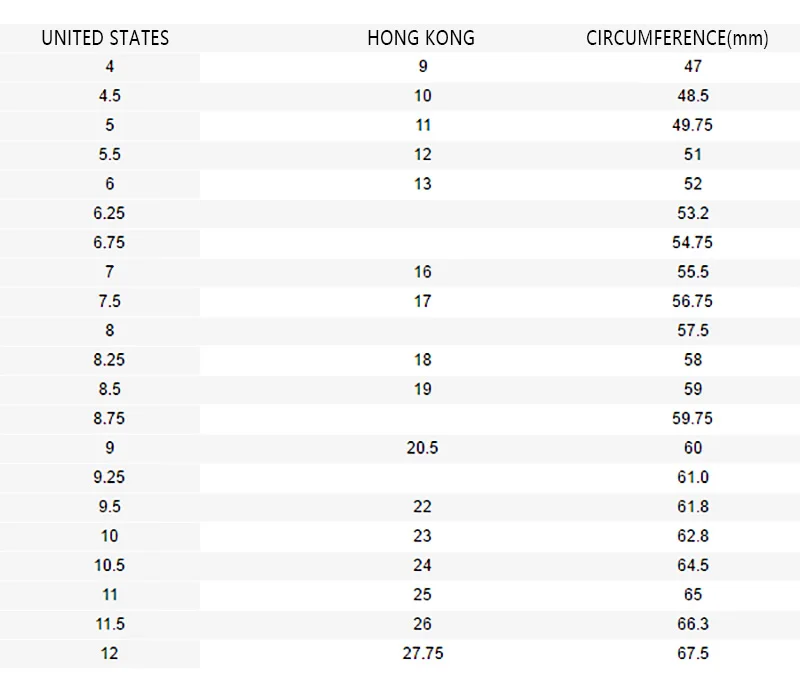Screen dimensions: 800x699
Task: Click circumference value 56.75
Action: pyautogui.click(x=692, y=301)
